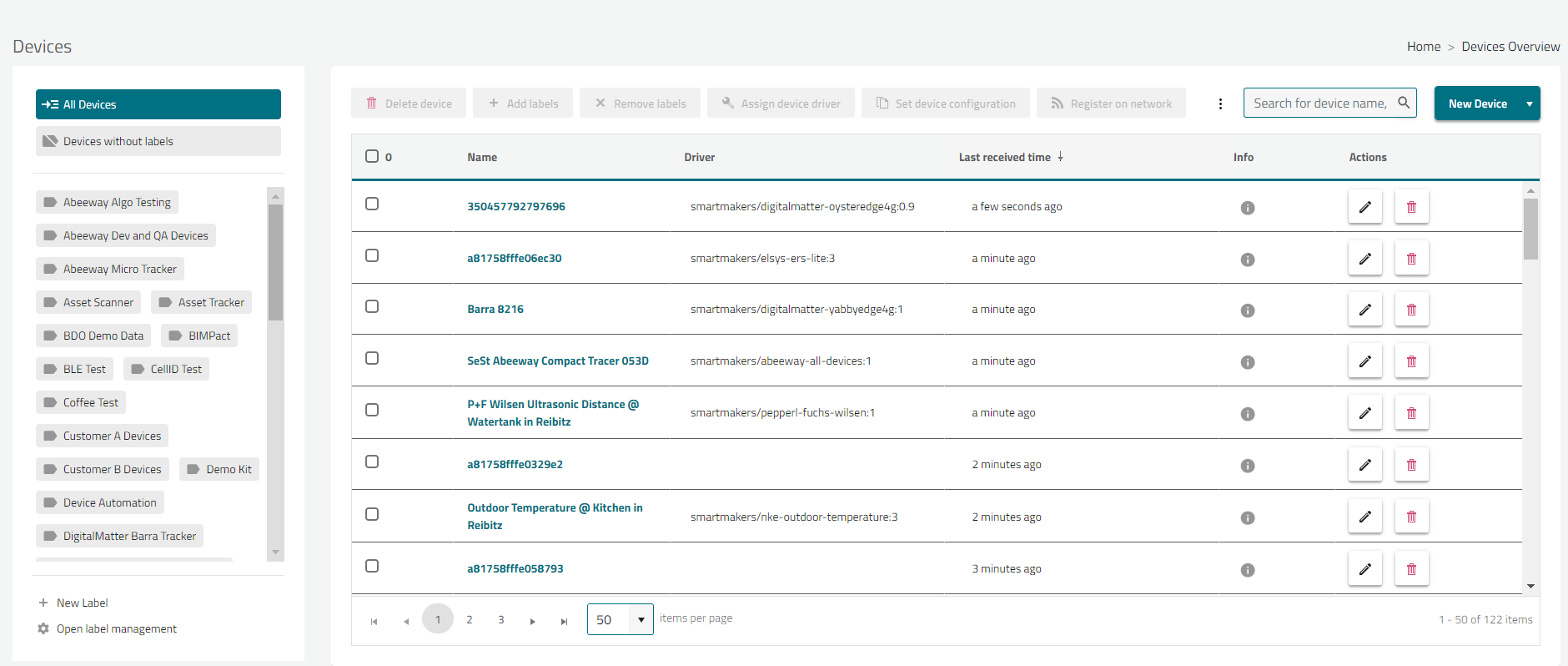Show Devices without labels
The width and height of the screenshot is (1568, 666).
[x=158, y=141]
